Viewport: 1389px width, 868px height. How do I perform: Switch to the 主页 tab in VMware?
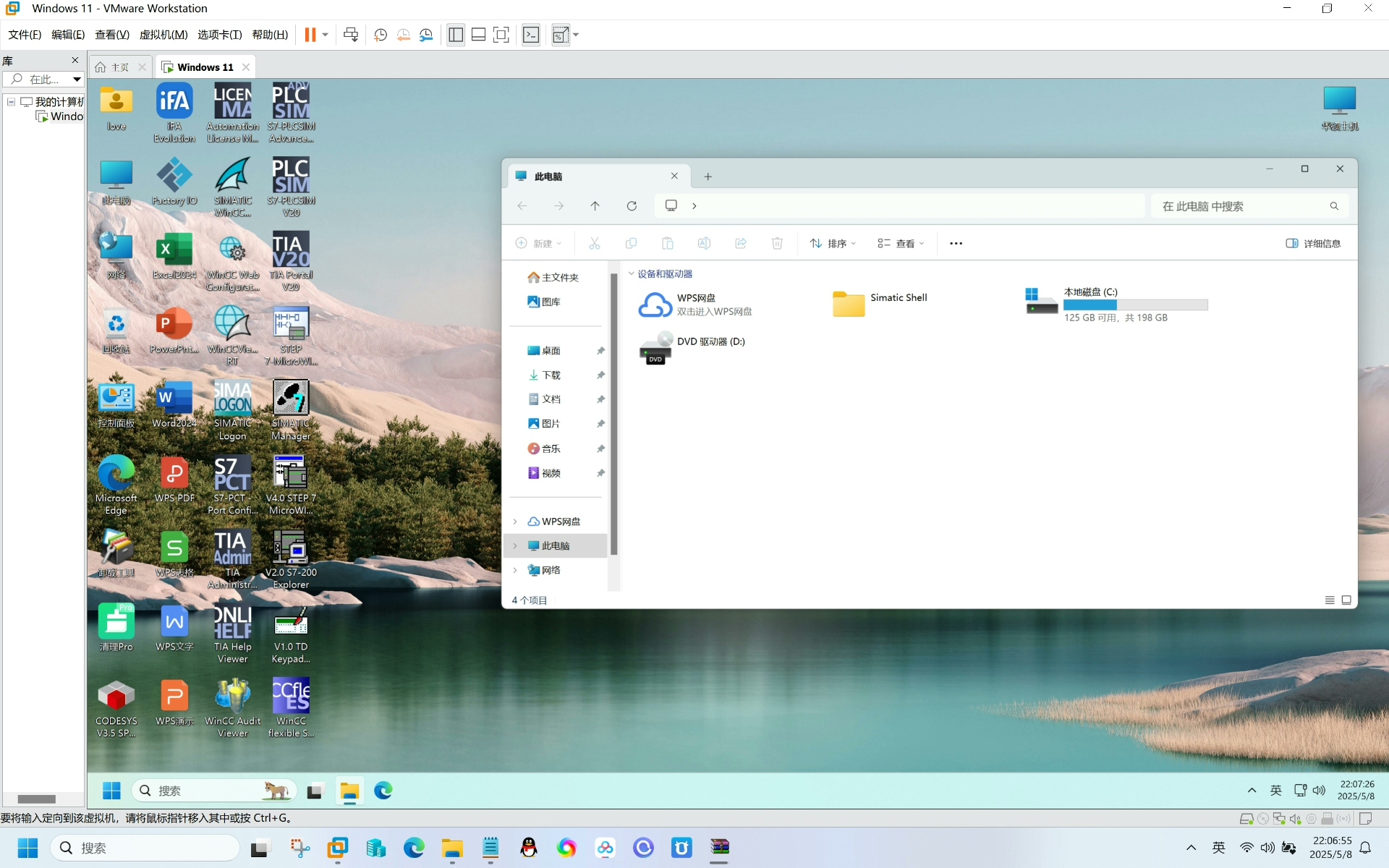coord(120,67)
